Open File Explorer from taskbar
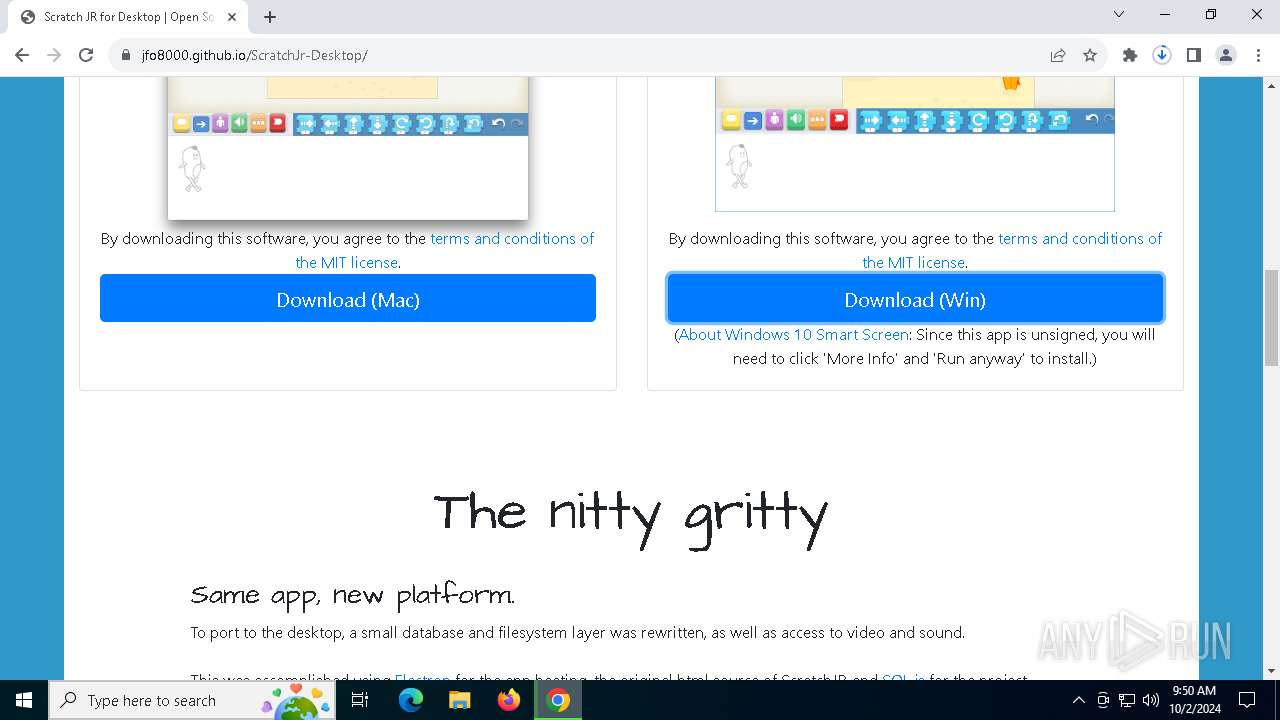This screenshot has height=720, width=1280. click(x=460, y=700)
